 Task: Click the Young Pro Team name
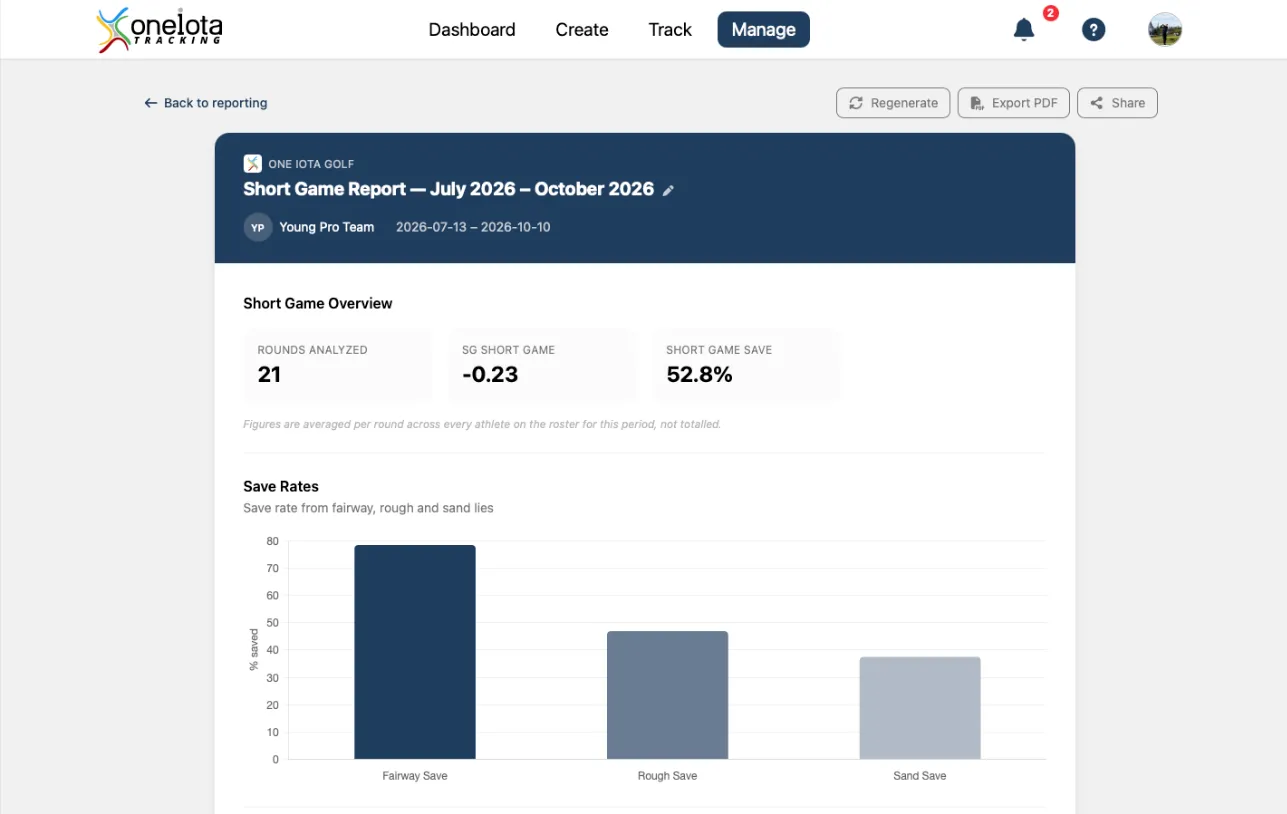pos(327,227)
